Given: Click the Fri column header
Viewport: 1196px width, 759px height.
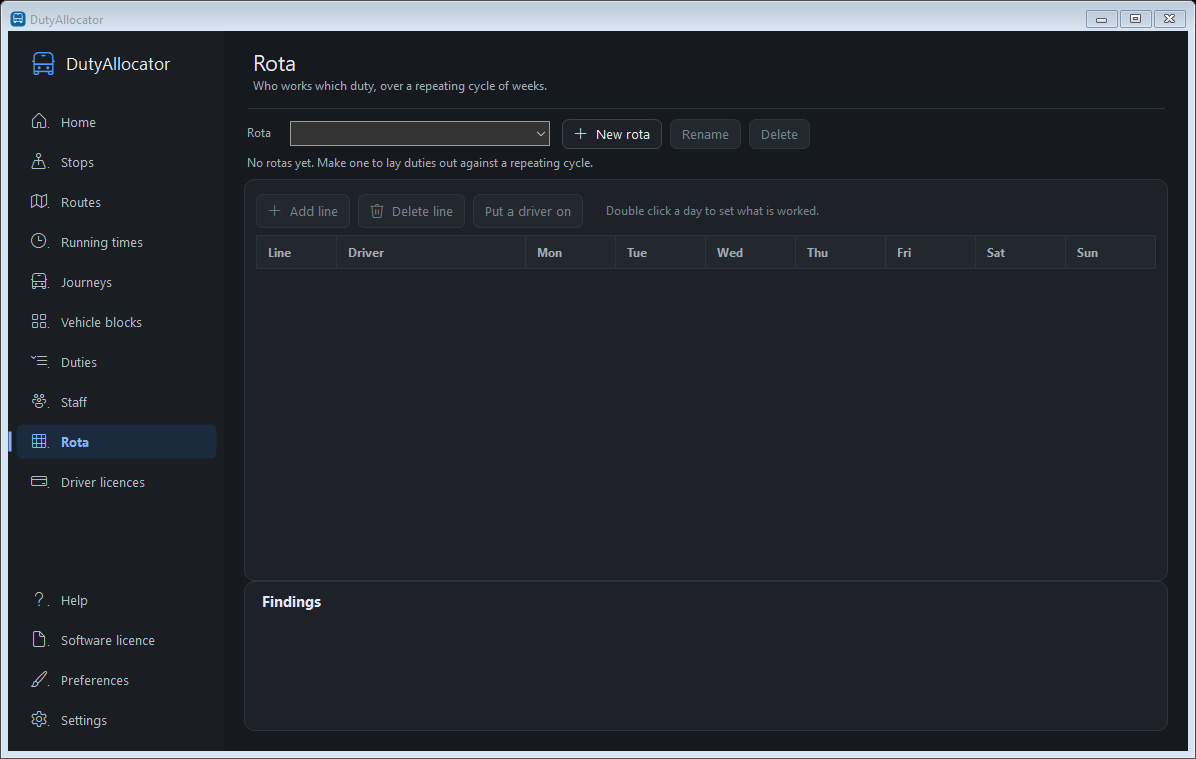Looking at the screenshot, I should click(931, 252).
